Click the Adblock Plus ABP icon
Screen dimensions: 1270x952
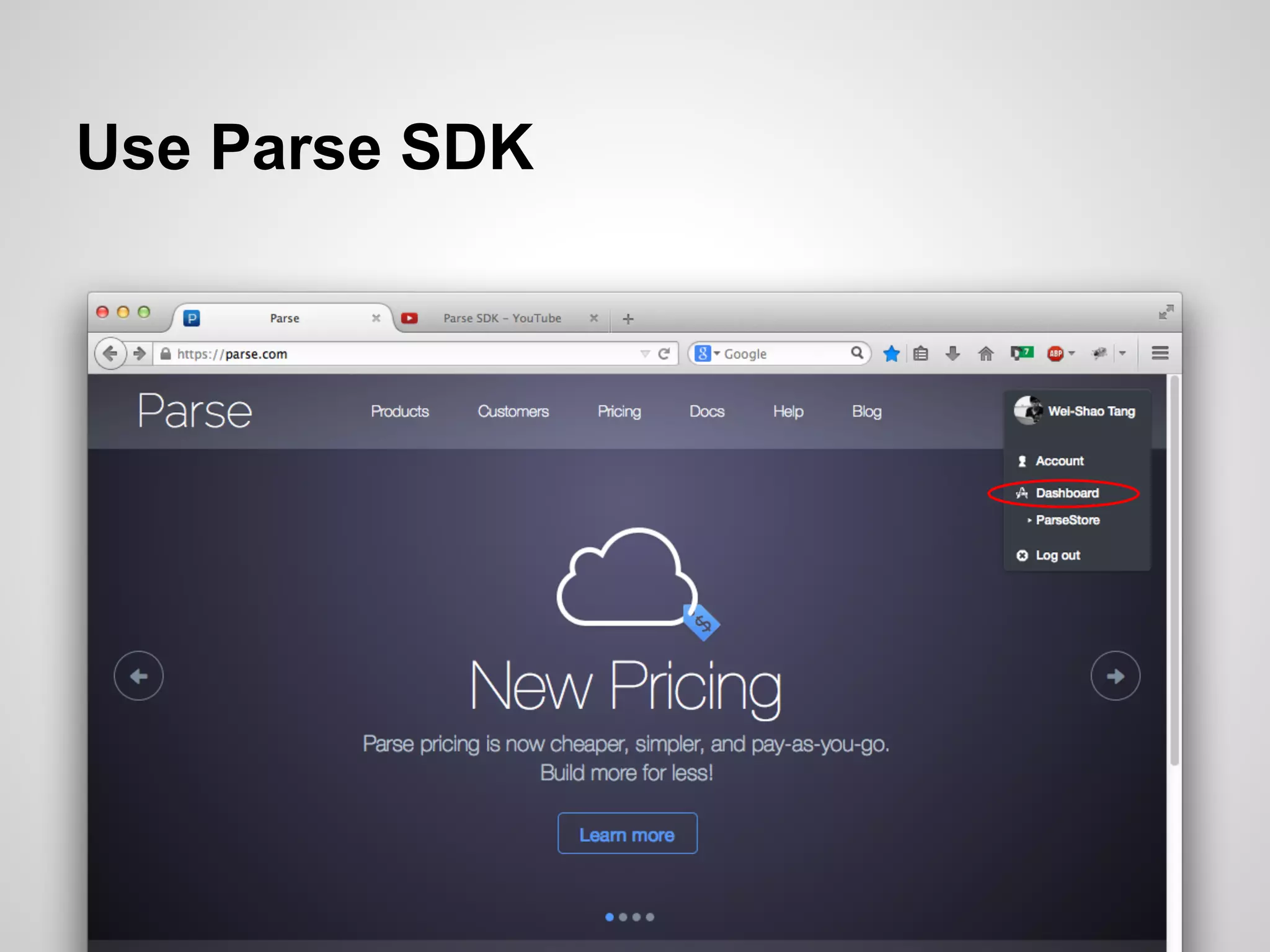pos(1055,353)
